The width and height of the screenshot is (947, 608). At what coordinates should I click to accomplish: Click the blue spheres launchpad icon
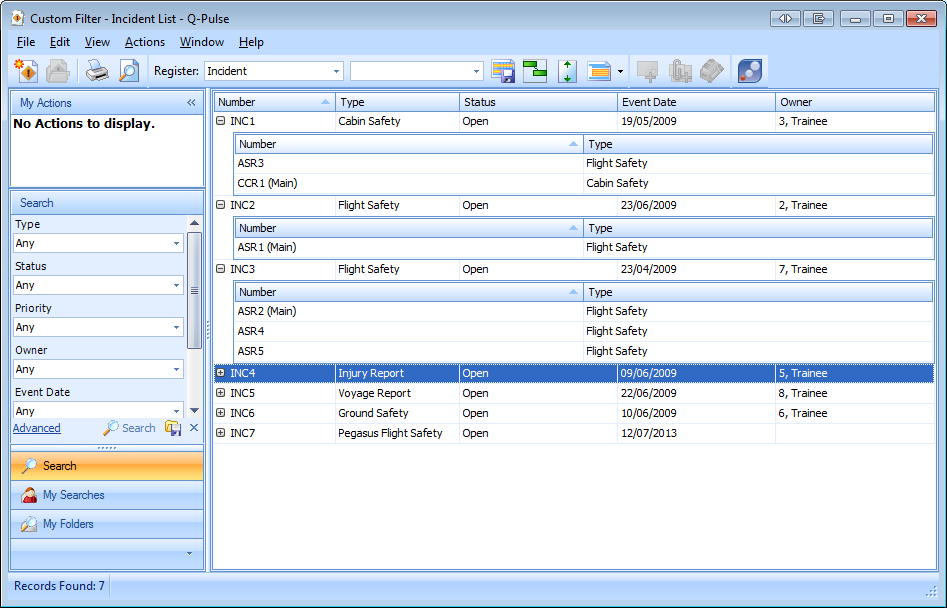750,71
